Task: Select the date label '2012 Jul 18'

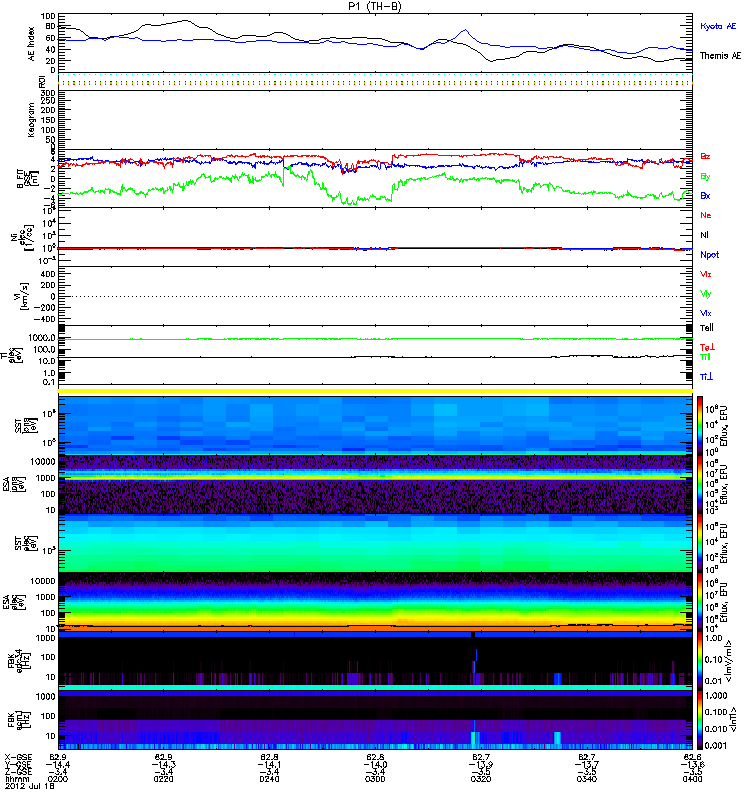Action: 30,786
